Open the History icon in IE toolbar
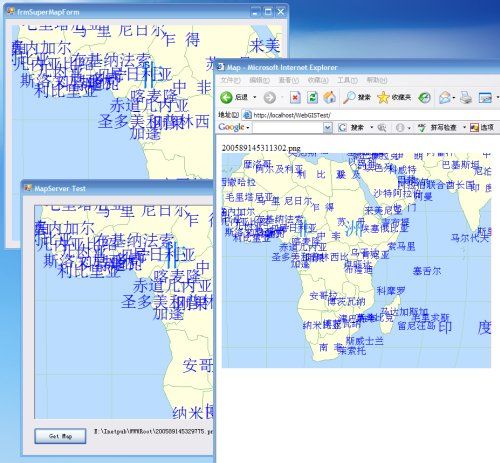Screen dimensions: 500x463 (x=424, y=97)
